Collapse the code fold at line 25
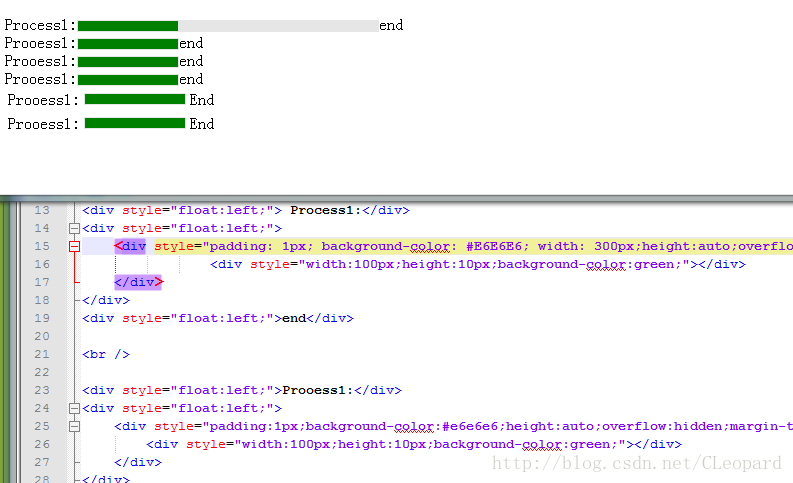Viewport: 793px width, 483px height. pyautogui.click(x=74, y=426)
